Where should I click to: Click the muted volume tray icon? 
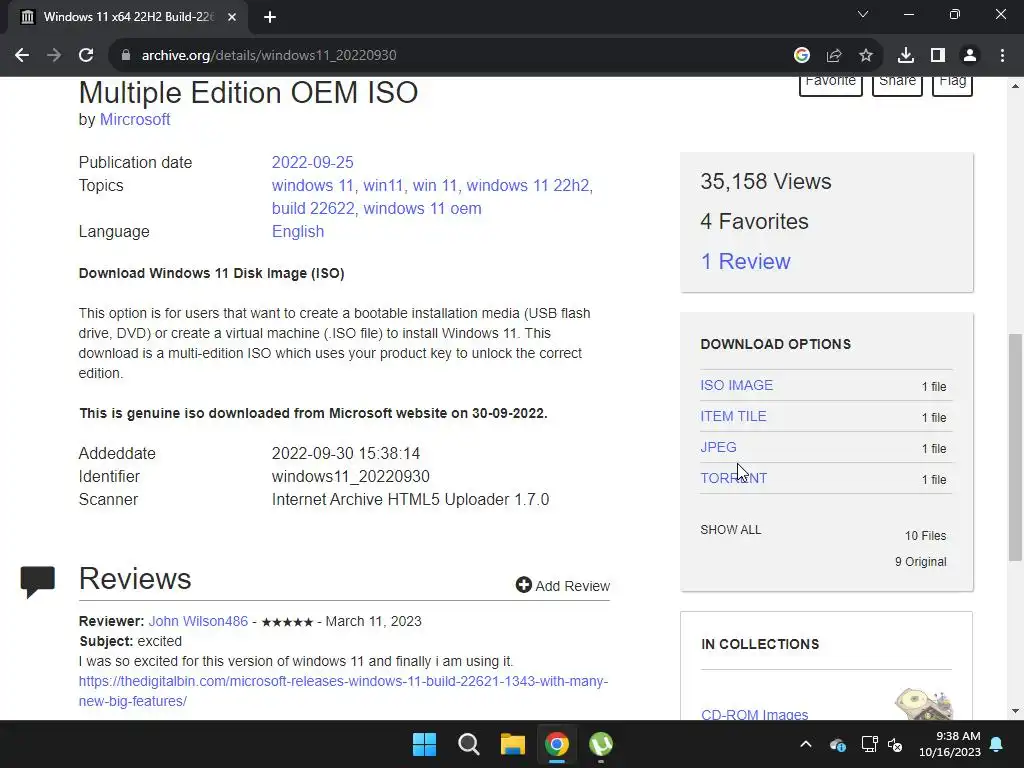(895, 744)
